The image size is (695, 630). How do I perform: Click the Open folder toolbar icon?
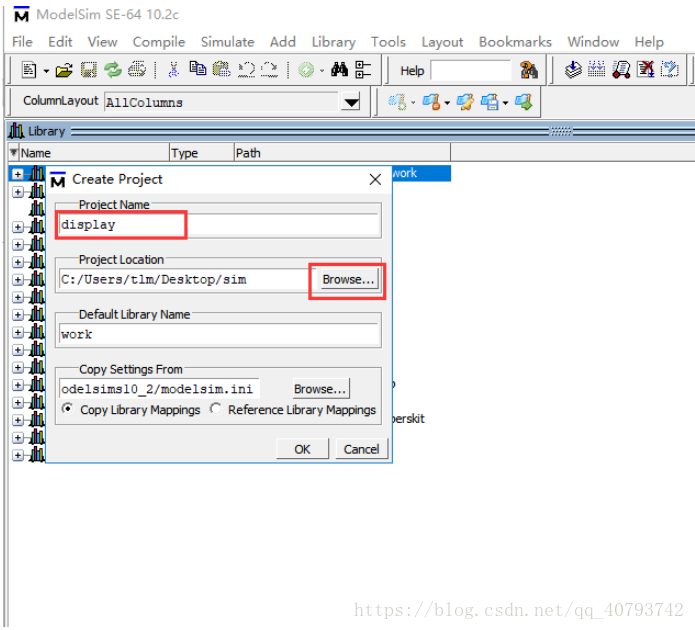64,70
